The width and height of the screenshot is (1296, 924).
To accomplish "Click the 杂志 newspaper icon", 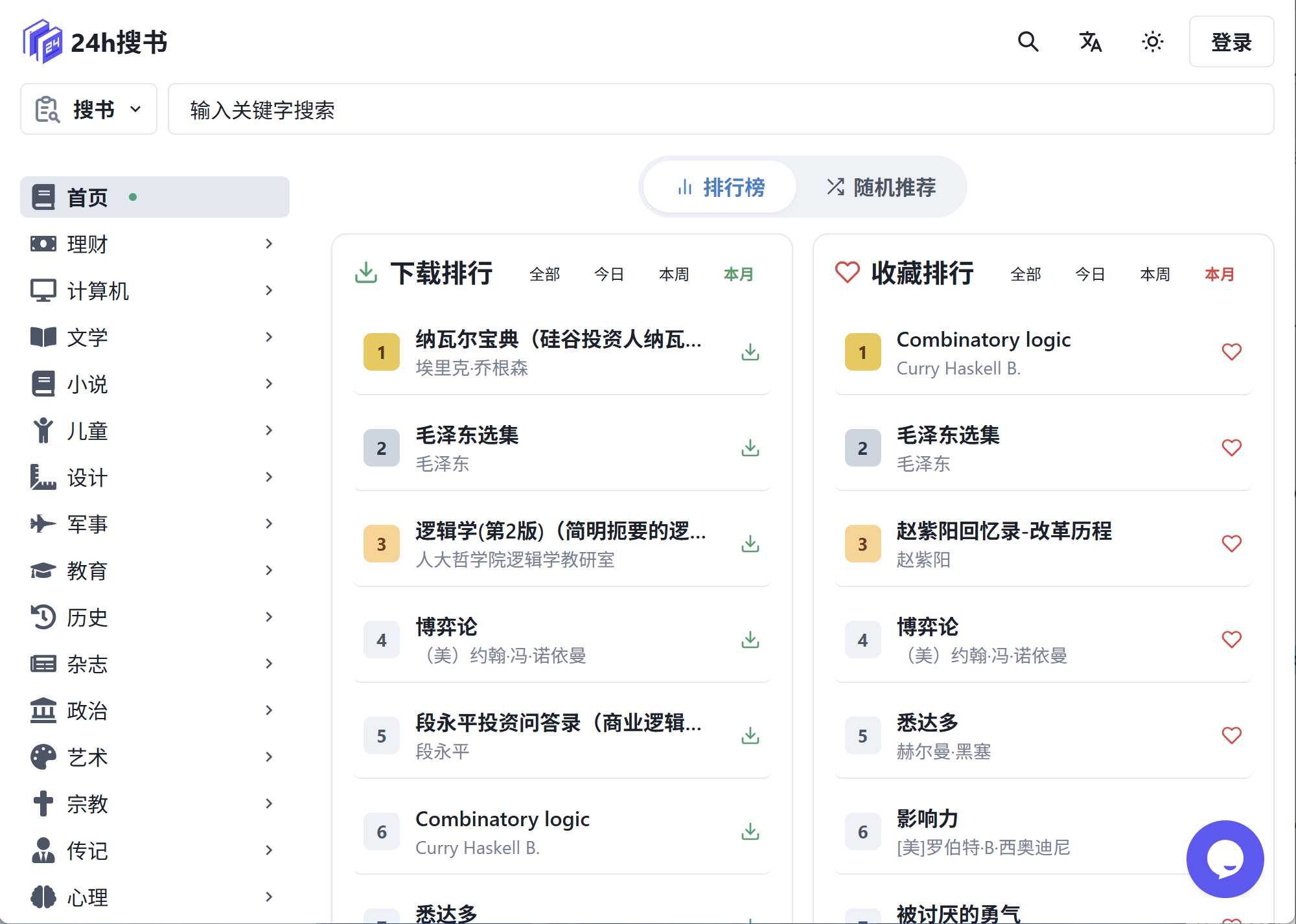I will [43, 664].
